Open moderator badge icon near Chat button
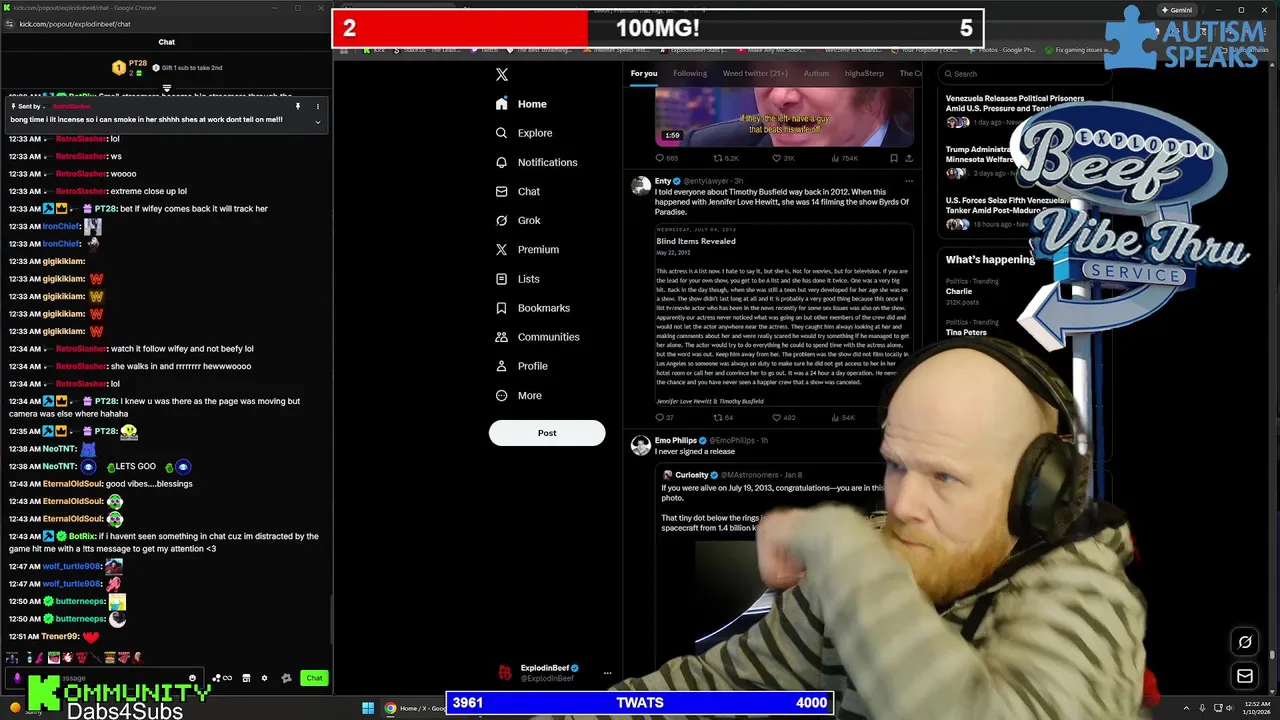 click(286, 678)
